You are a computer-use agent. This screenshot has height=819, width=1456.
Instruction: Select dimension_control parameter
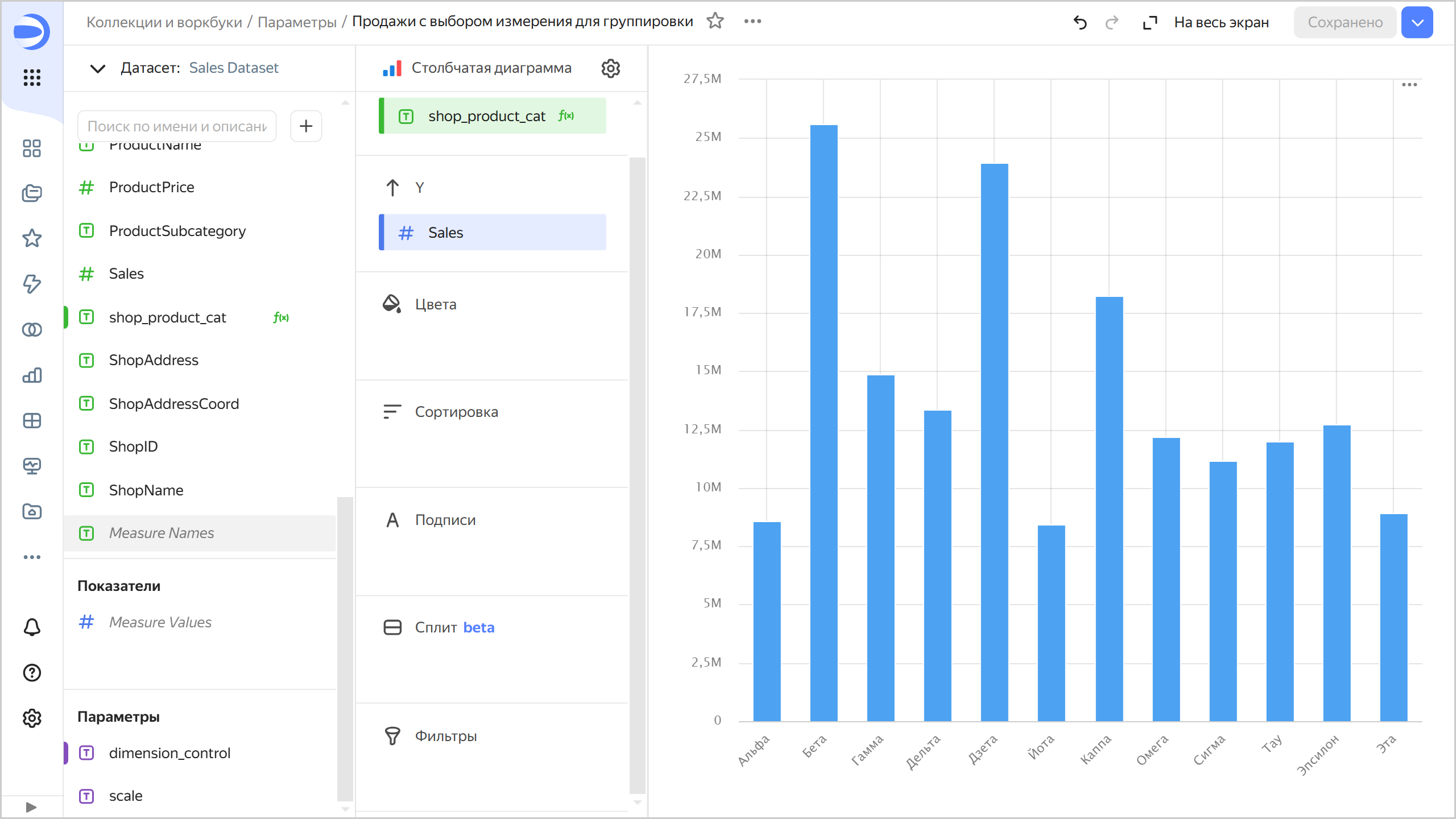click(169, 752)
